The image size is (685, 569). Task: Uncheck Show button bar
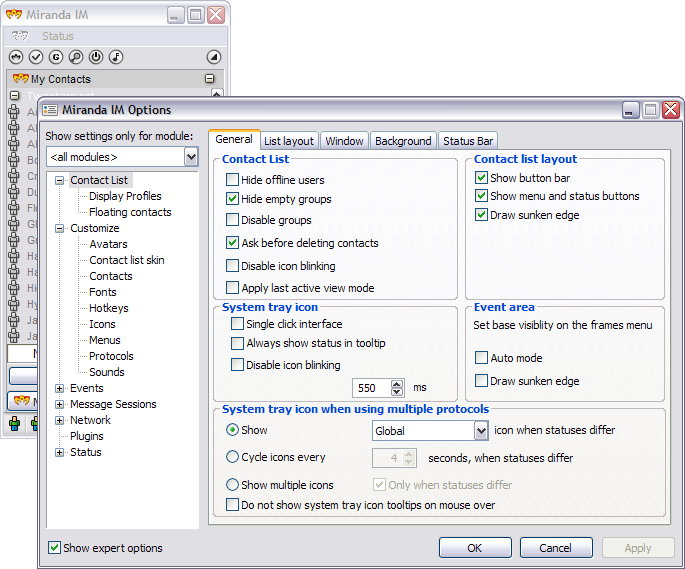481,177
